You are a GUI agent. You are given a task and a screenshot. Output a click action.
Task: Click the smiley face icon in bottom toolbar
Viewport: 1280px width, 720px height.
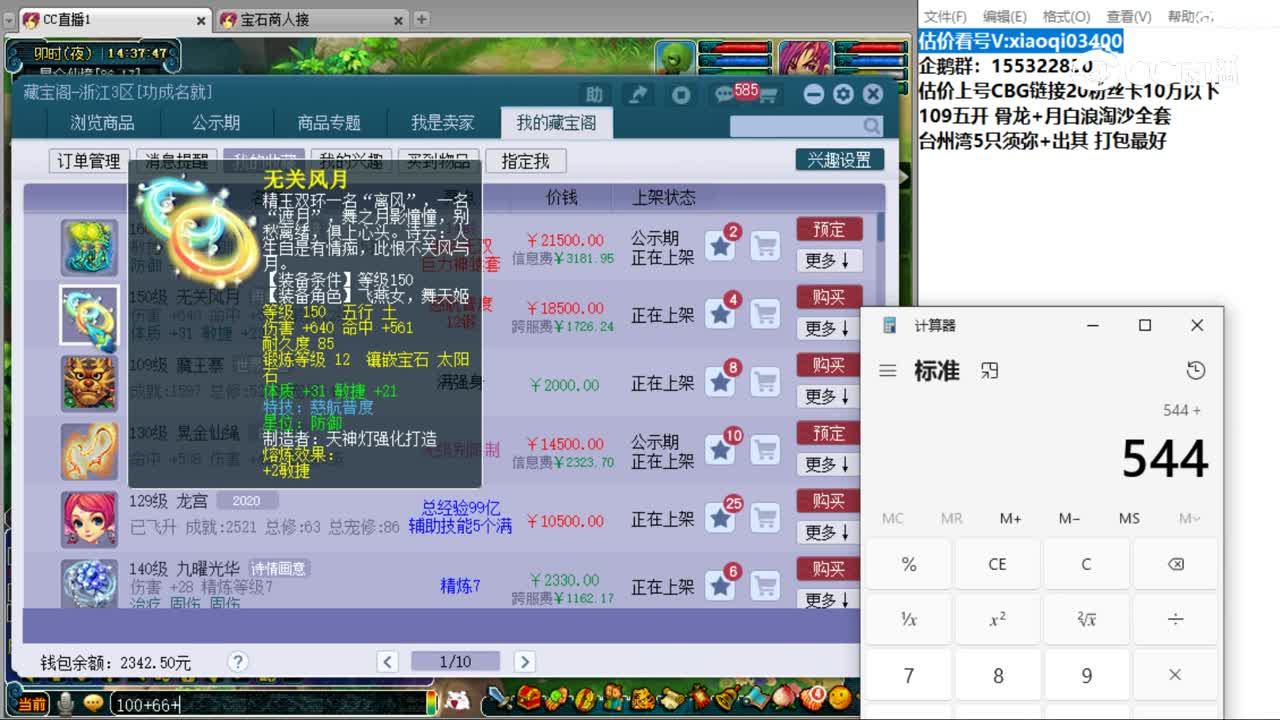(x=841, y=696)
